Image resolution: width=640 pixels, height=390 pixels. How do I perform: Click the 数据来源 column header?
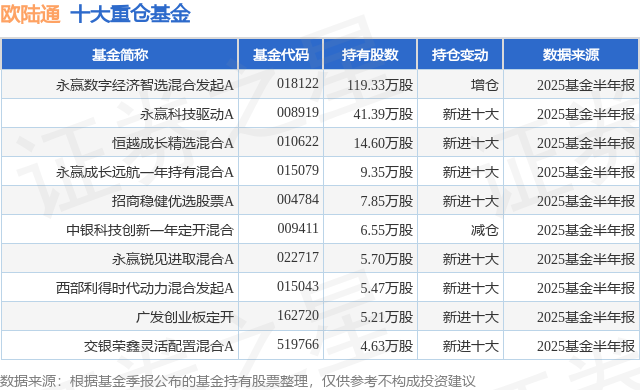pos(571,54)
